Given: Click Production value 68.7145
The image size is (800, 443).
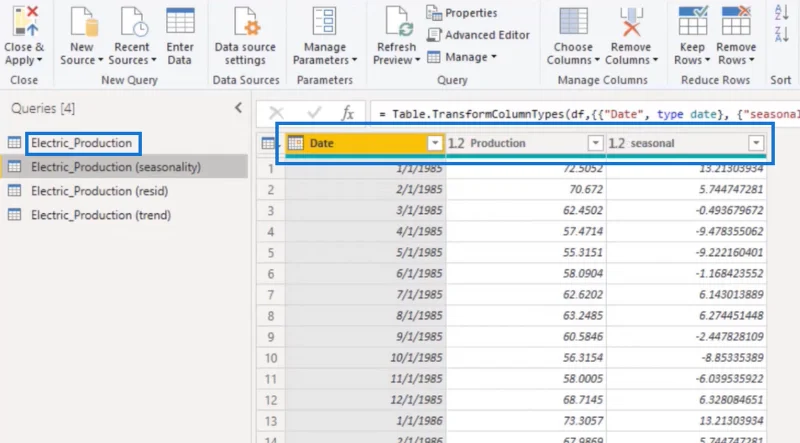Looking at the screenshot, I should click(526, 400).
